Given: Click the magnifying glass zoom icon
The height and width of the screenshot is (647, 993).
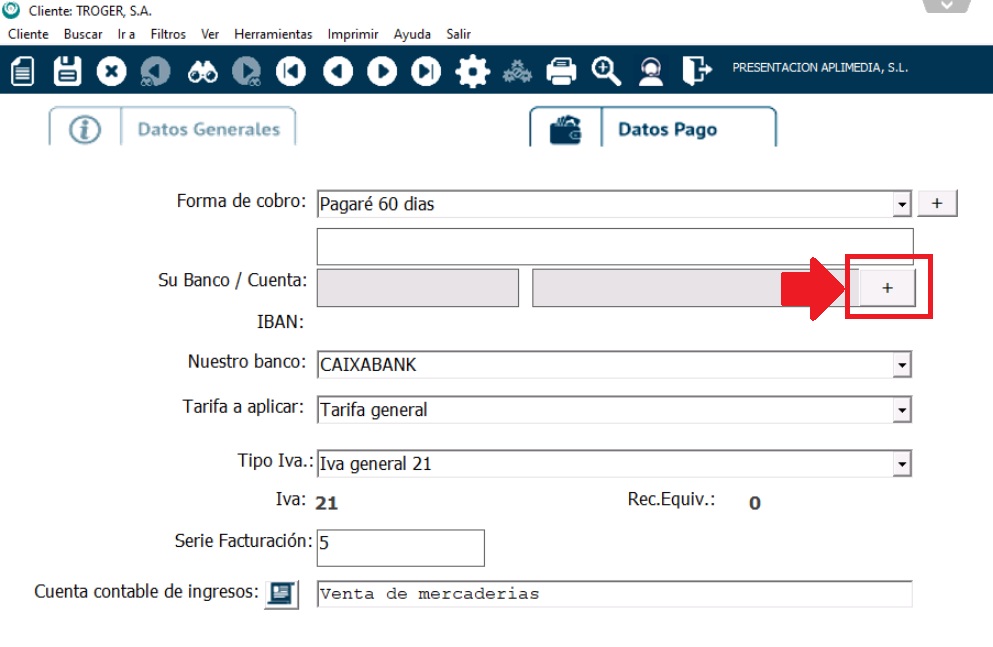Looking at the screenshot, I should click(606, 71).
